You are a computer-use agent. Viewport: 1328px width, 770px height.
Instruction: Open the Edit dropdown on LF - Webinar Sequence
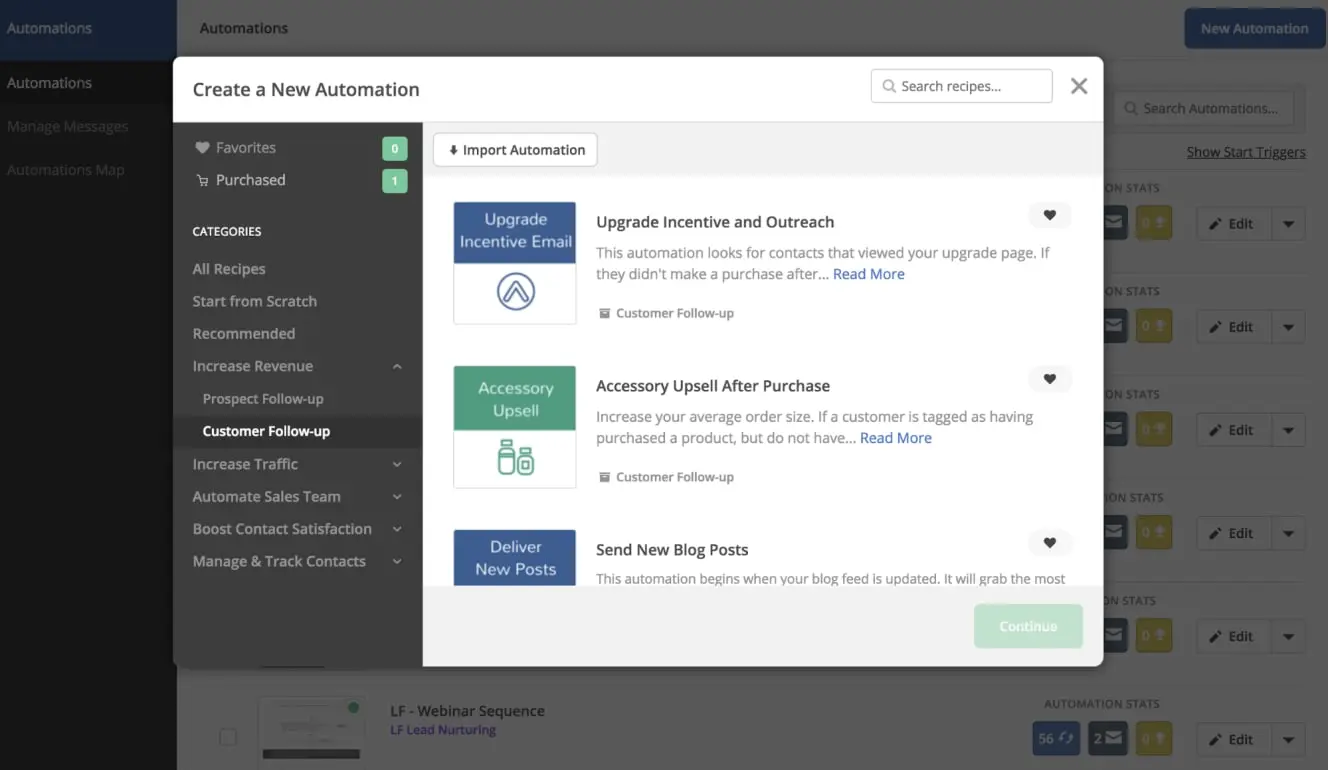[1288, 739]
